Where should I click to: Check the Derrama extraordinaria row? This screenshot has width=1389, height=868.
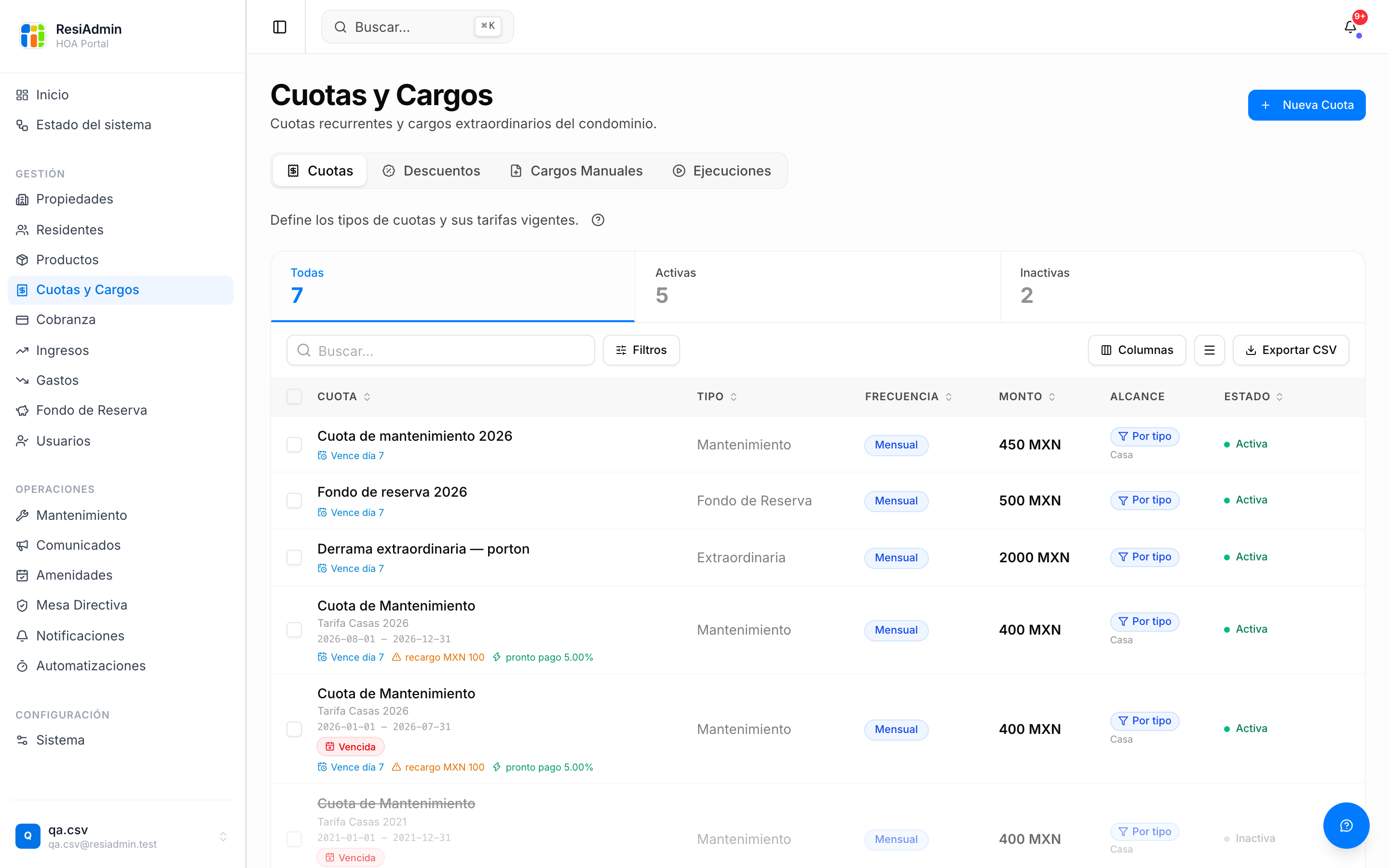coord(294,557)
